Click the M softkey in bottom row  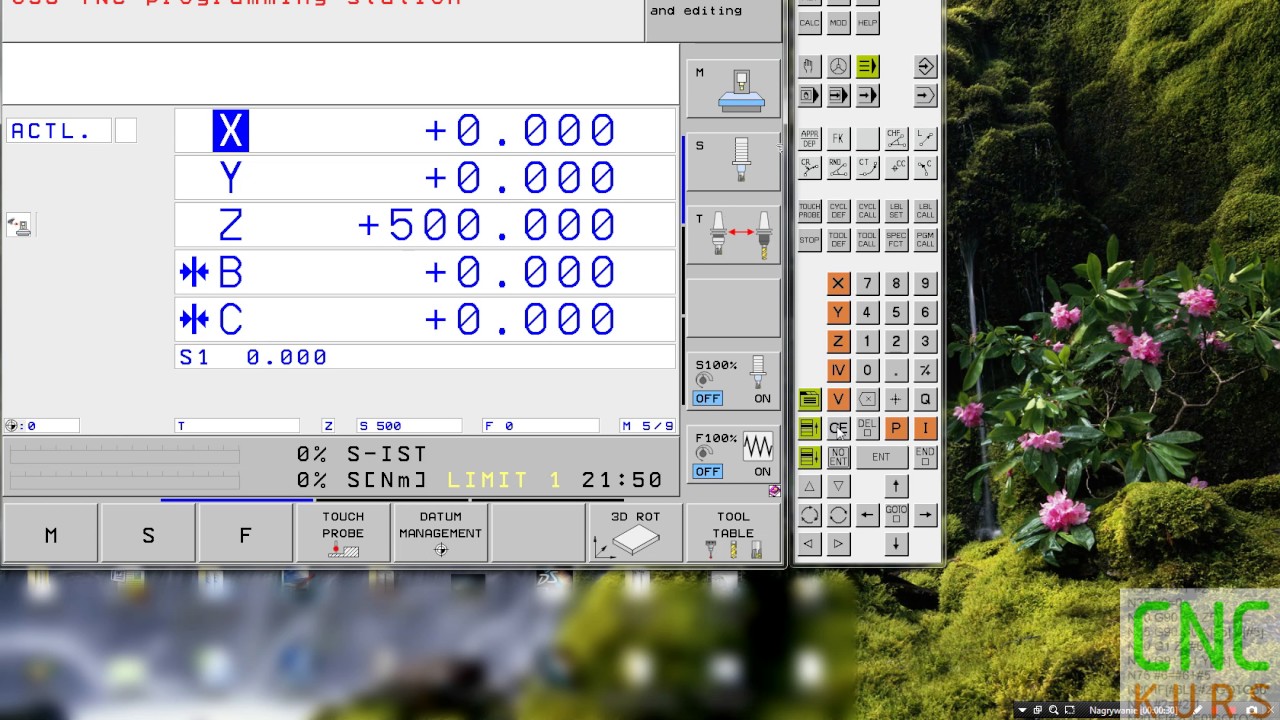point(51,535)
